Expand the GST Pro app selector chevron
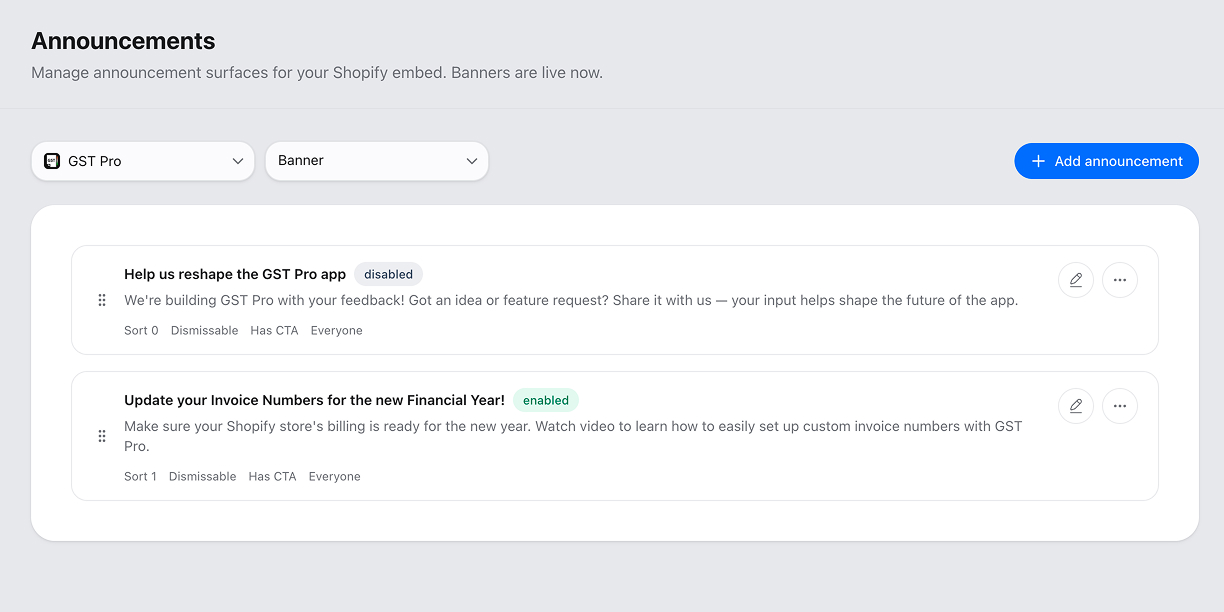This screenshot has width=1224, height=612. (238, 161)
